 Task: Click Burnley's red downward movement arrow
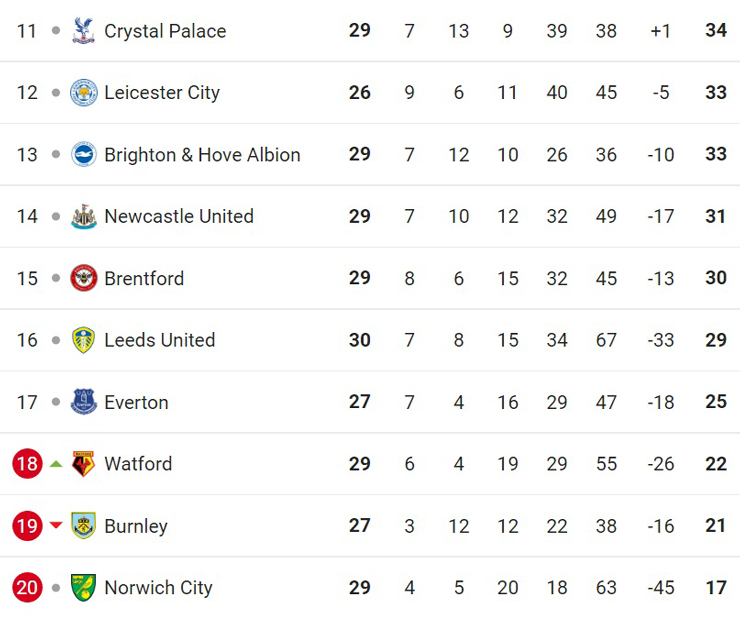pyautogui.click(x=56, y=526)
